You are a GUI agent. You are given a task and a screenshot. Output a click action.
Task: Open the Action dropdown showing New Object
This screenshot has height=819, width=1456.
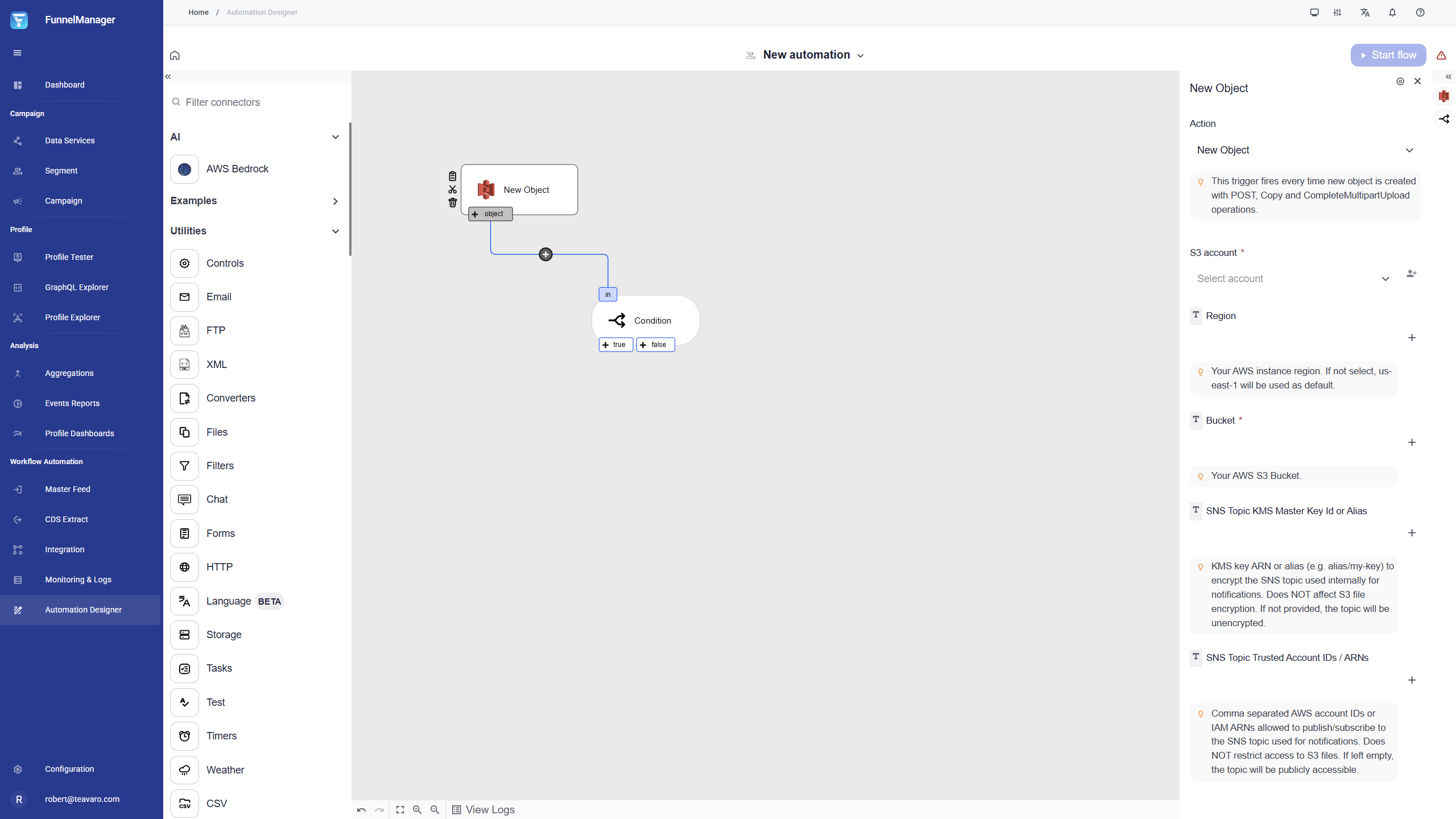pos(1305,150)
